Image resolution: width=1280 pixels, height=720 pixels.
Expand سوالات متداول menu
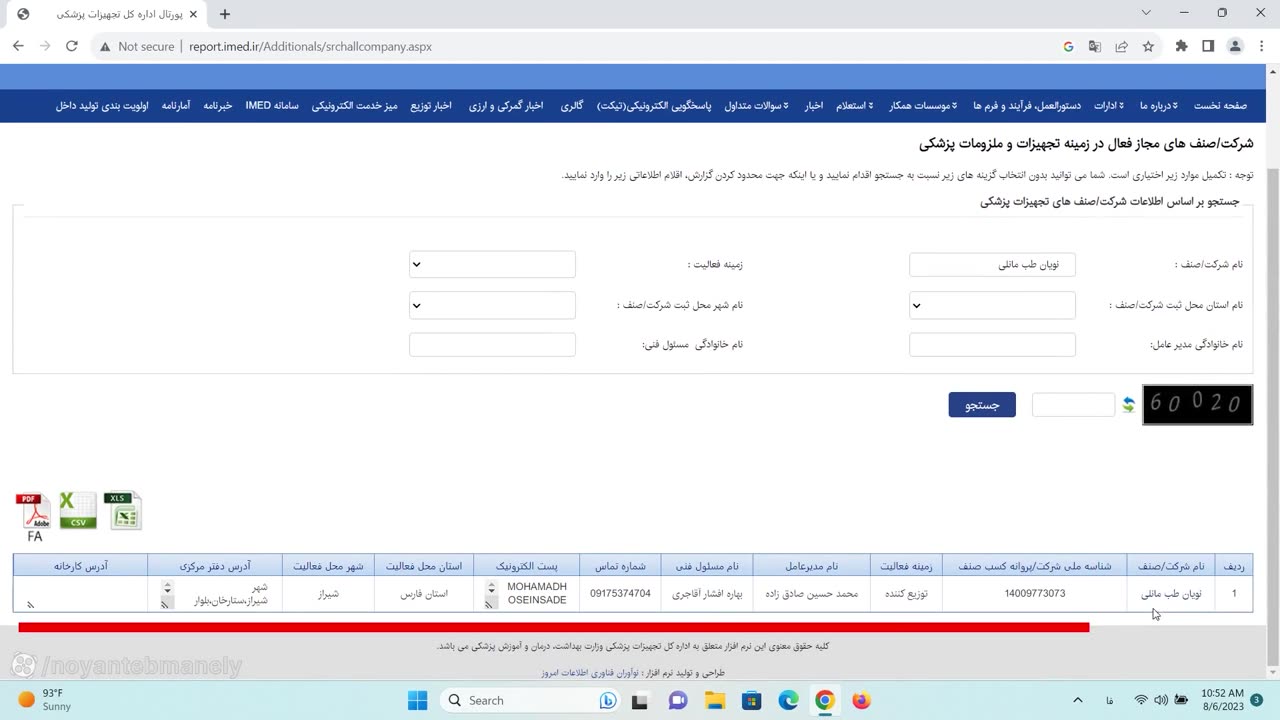pos(756,106)
